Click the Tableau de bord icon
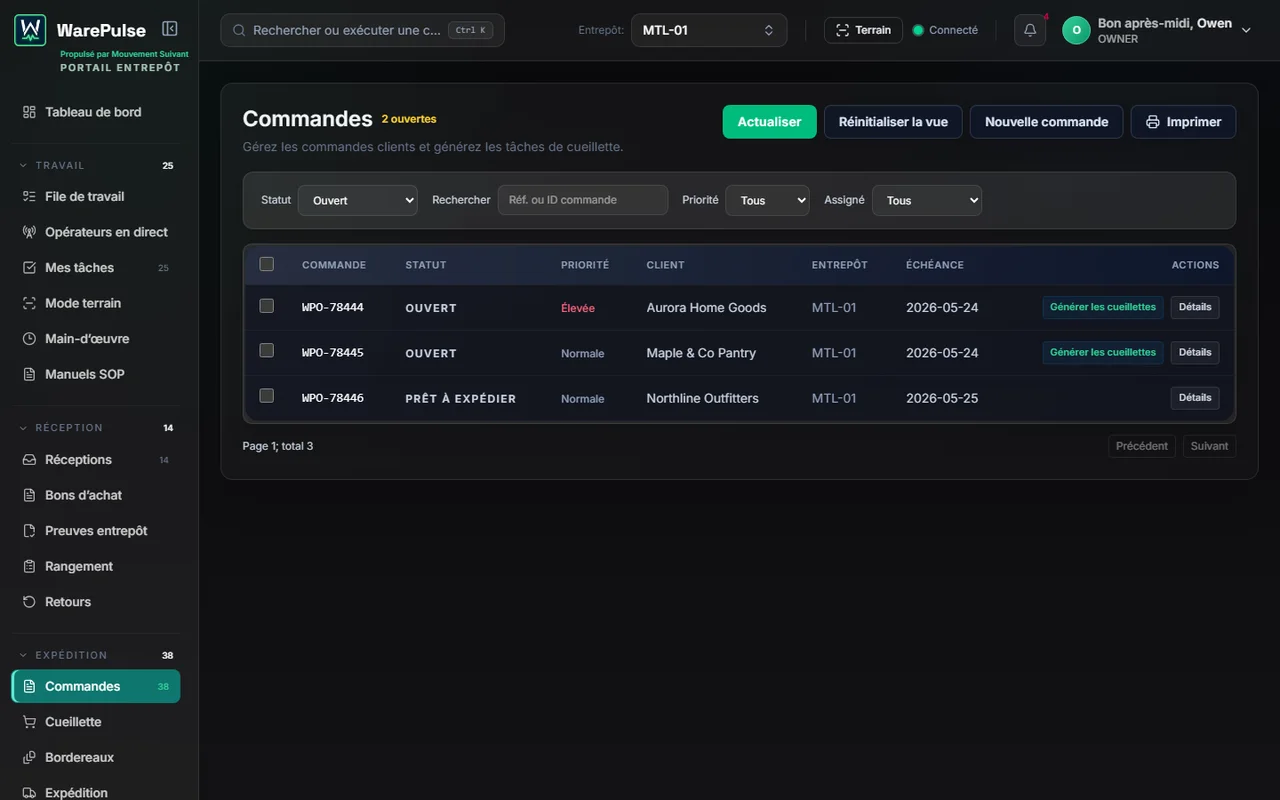1280x800 pixels. 29,112
